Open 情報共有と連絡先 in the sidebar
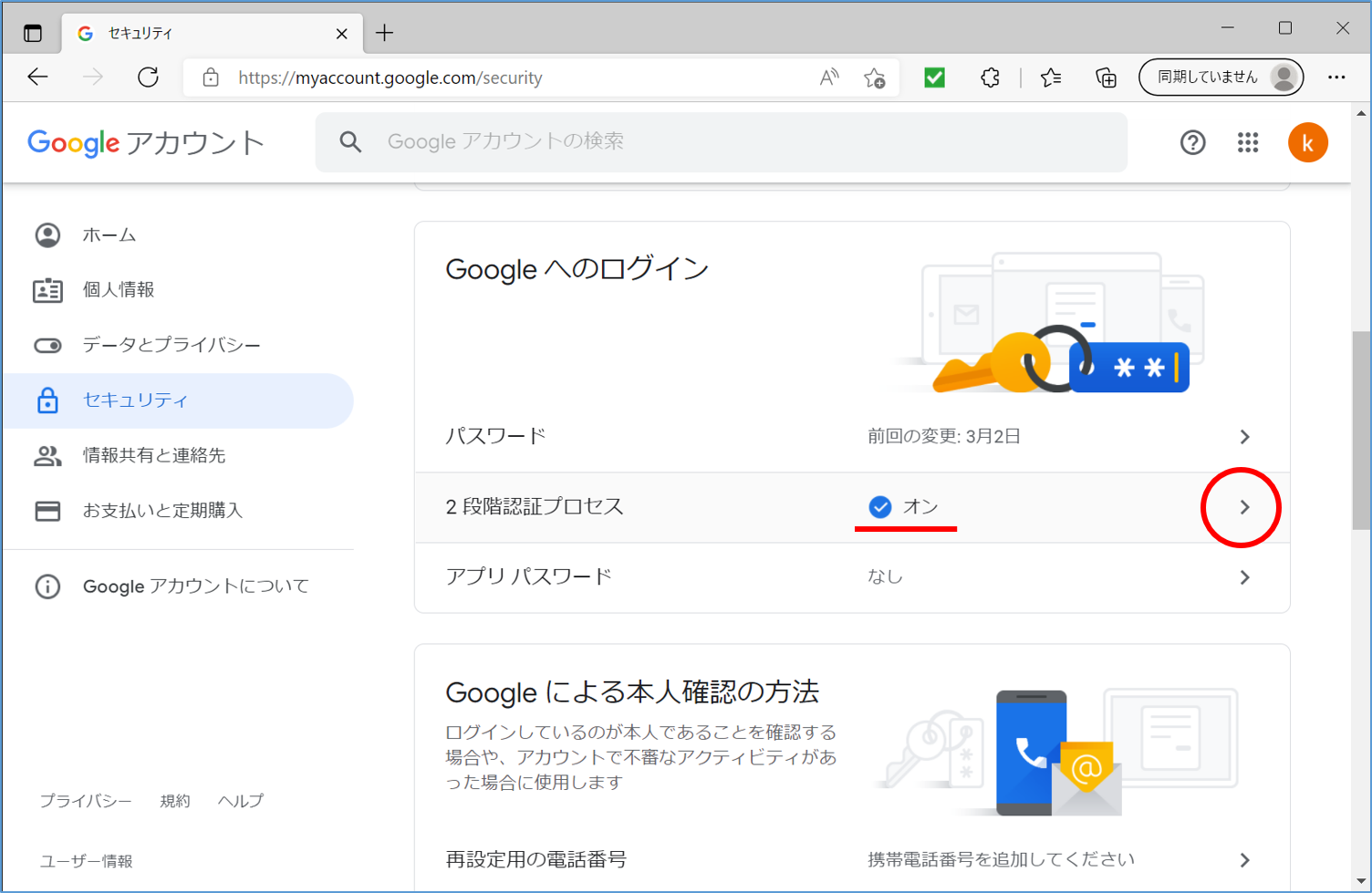 (178, 455)
